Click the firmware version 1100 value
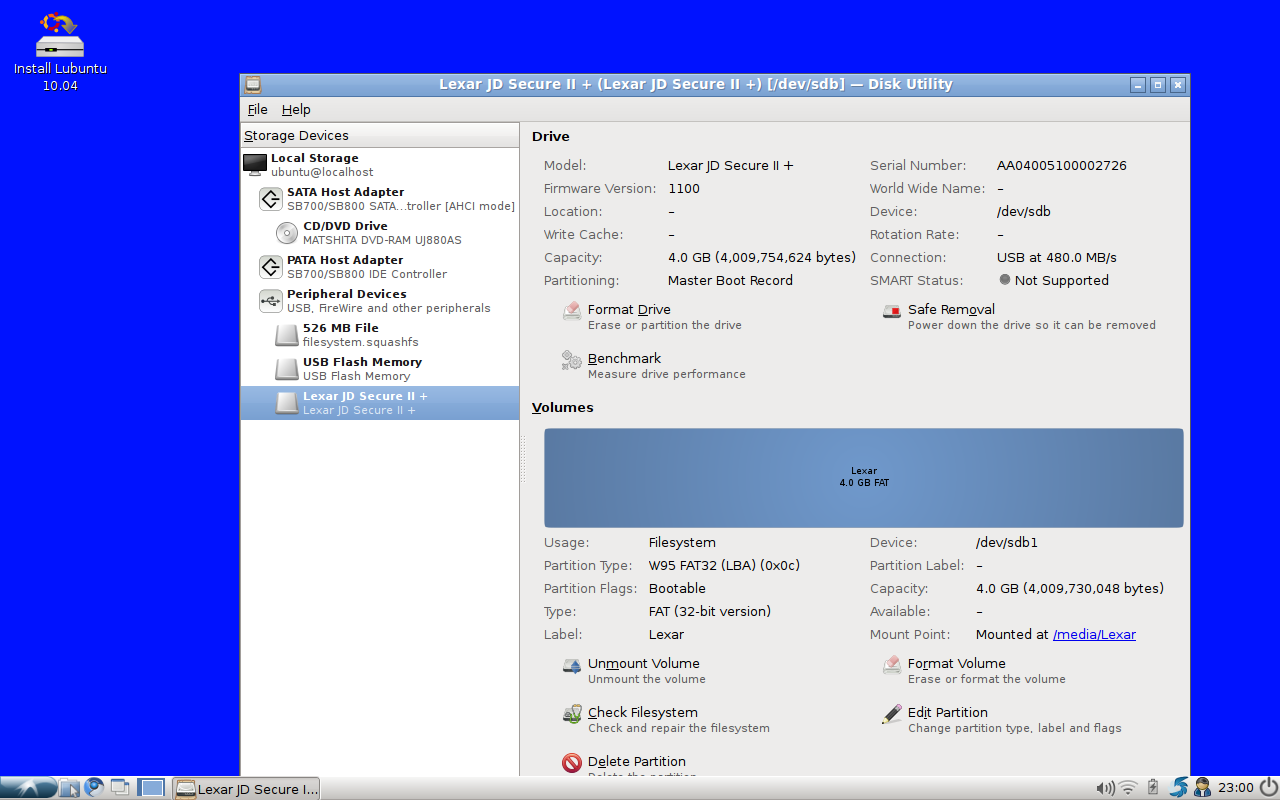Viewport: 1280px width, 800px height. pos(684,189)
